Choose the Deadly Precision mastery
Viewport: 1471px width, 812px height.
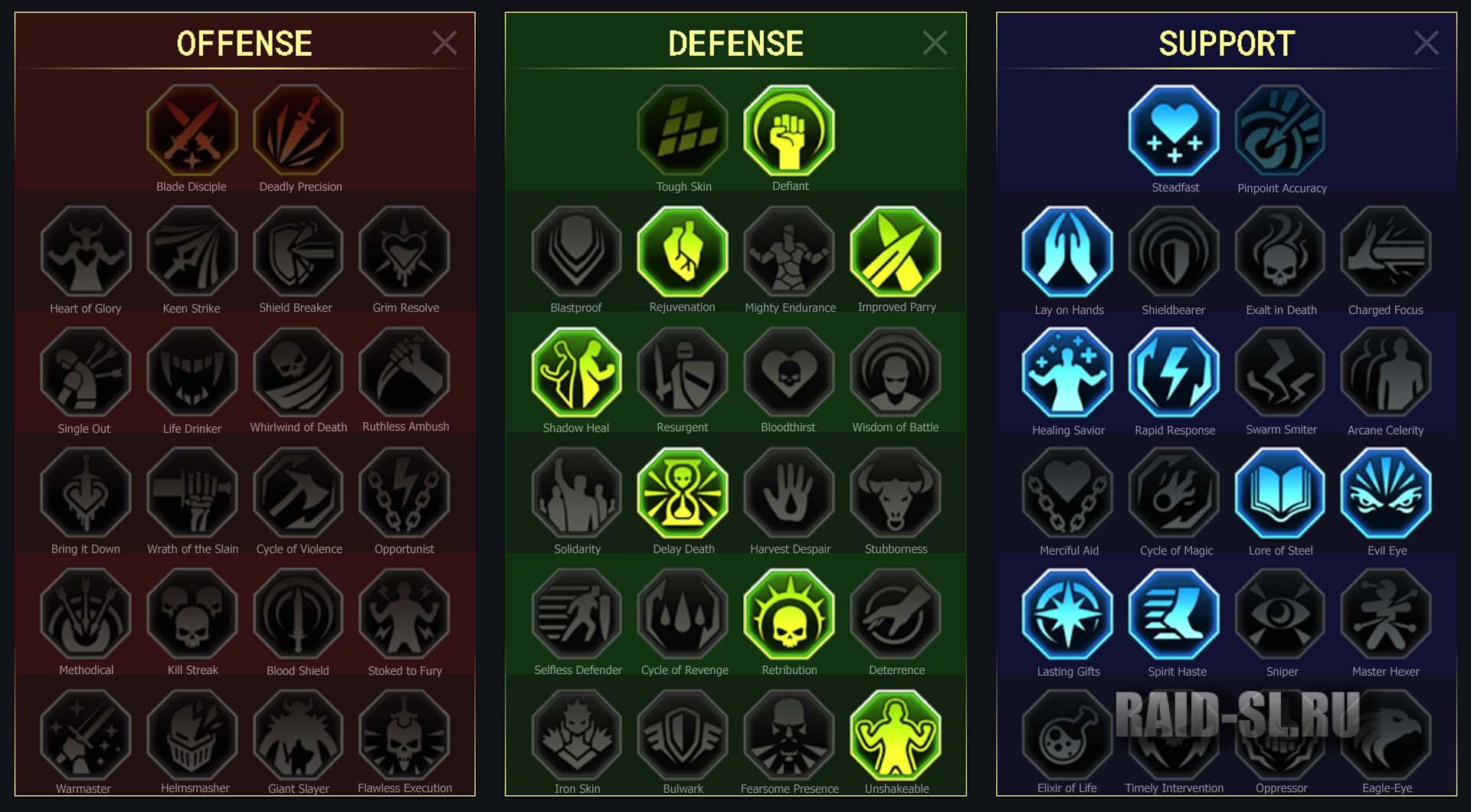pos(298,129)
